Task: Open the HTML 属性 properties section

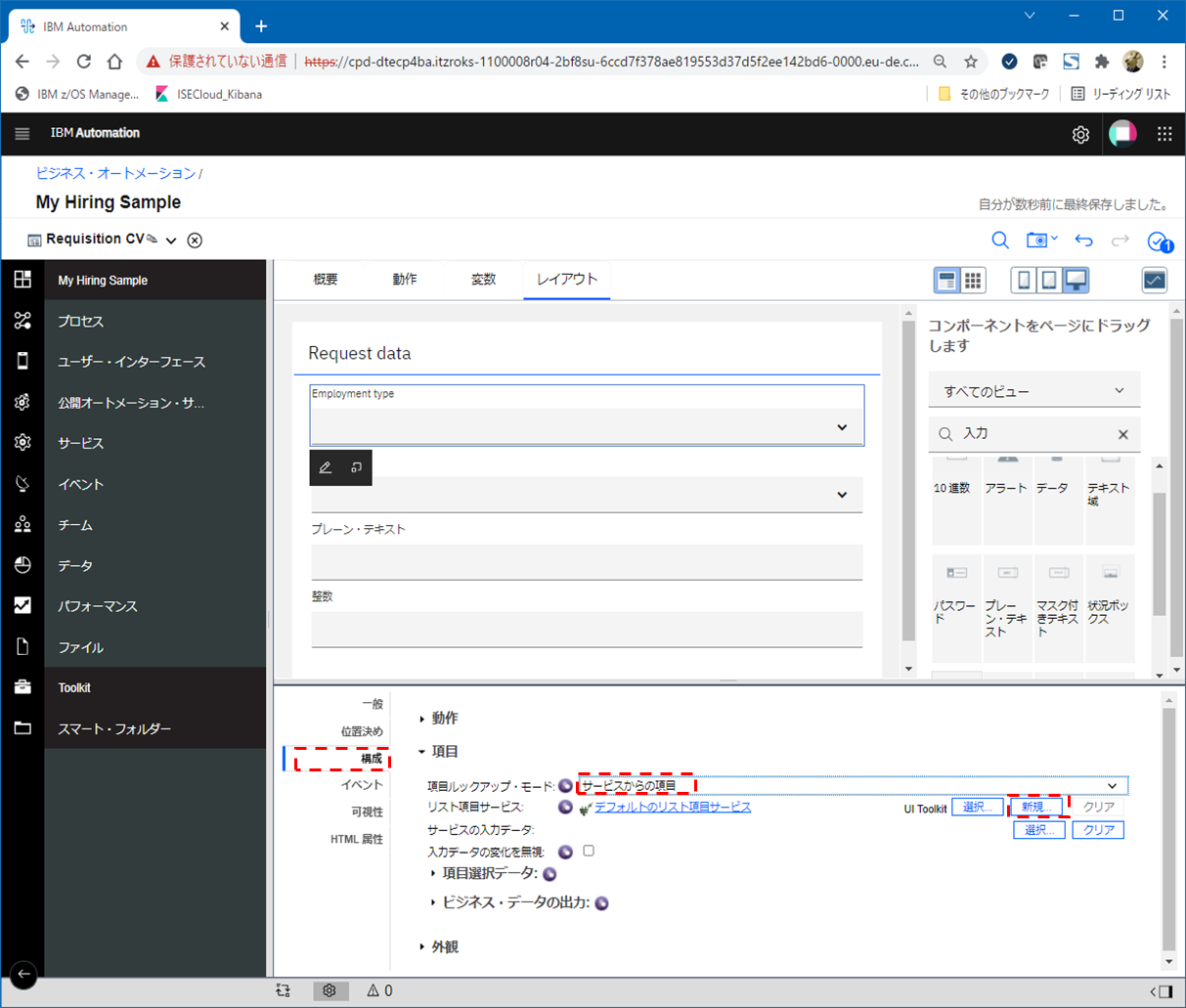Action: pyautogui.click(x=357, y=839)
